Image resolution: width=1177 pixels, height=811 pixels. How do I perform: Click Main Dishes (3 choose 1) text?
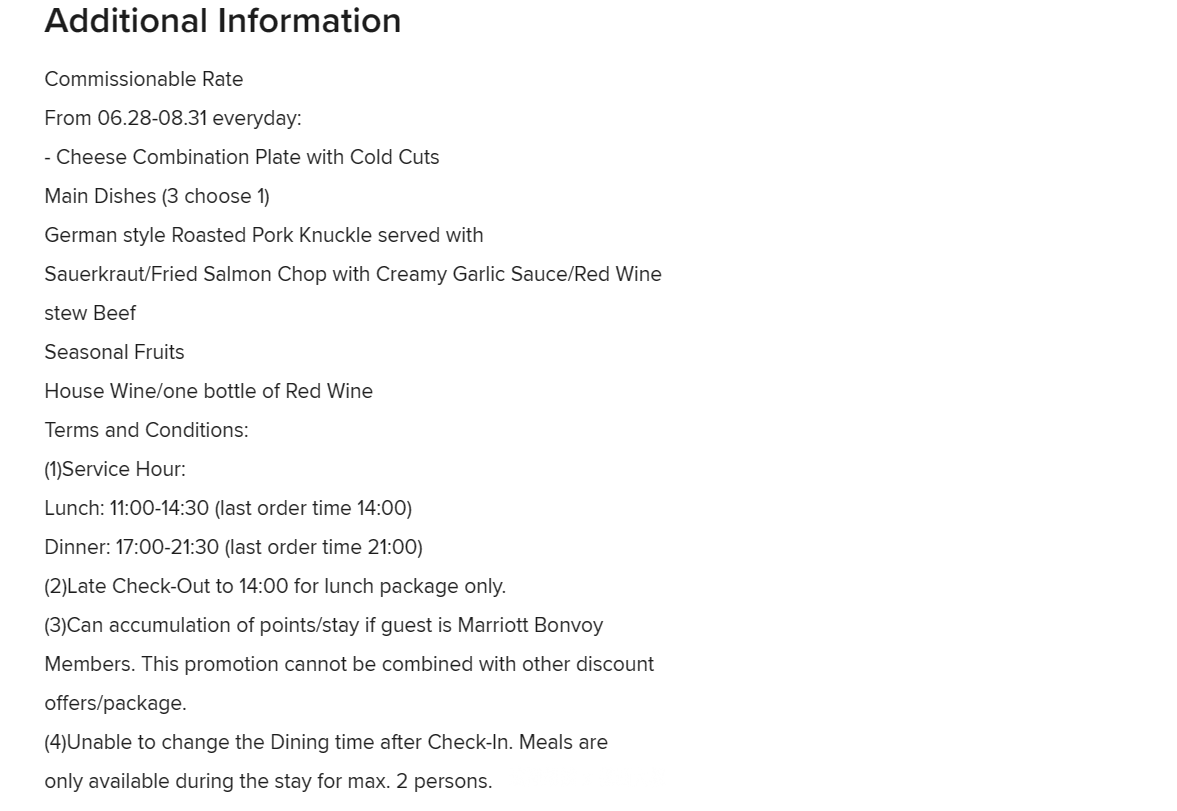pos(157,196)
